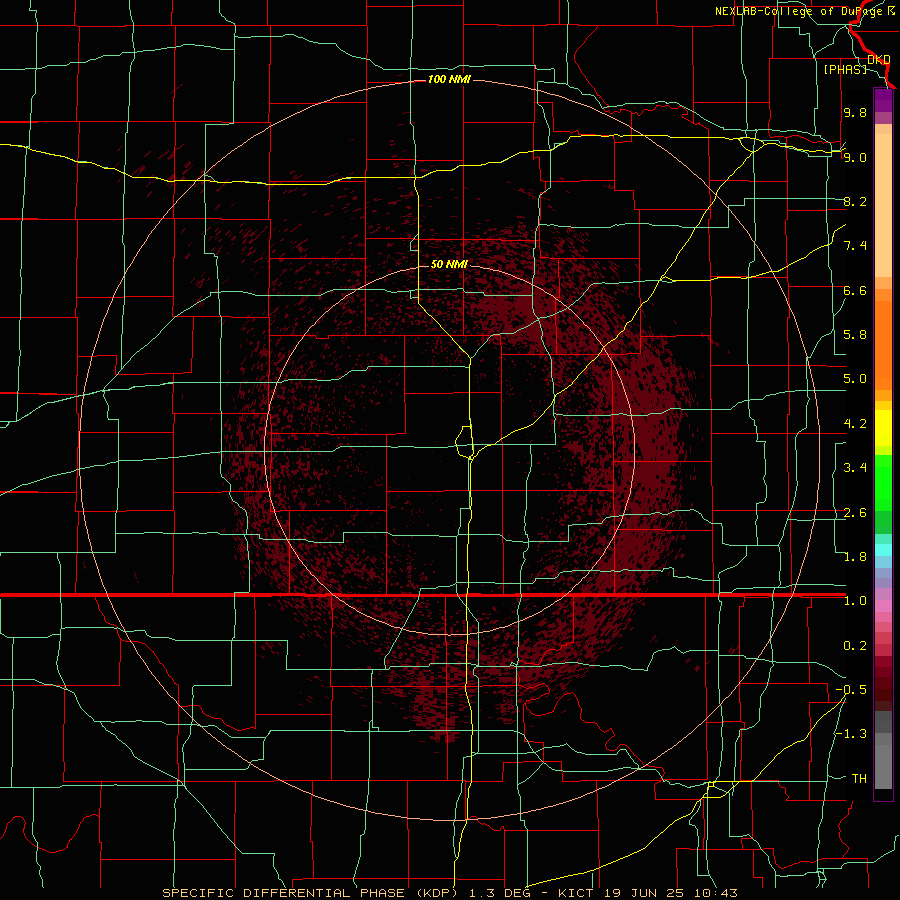Click the 9.8 scale value
This screenshot has height=900, width=900.
coord(855,113)
